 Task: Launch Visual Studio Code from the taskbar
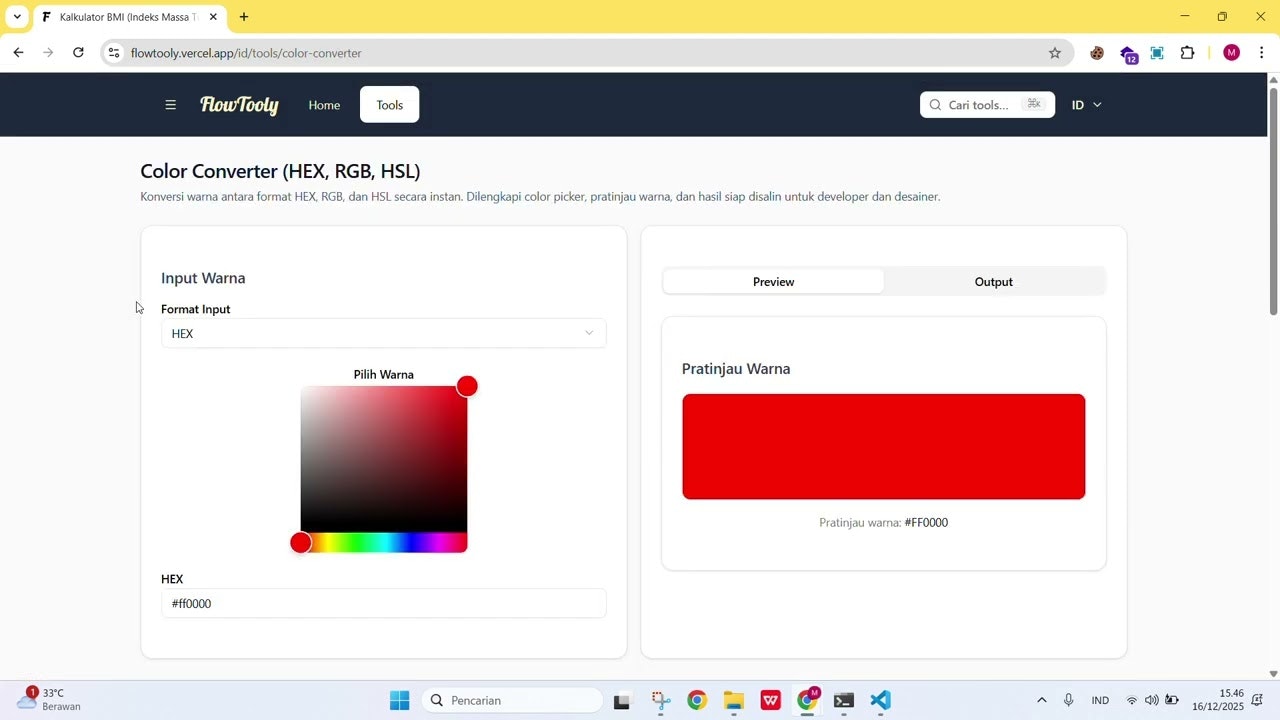click(x=880, y=700)
